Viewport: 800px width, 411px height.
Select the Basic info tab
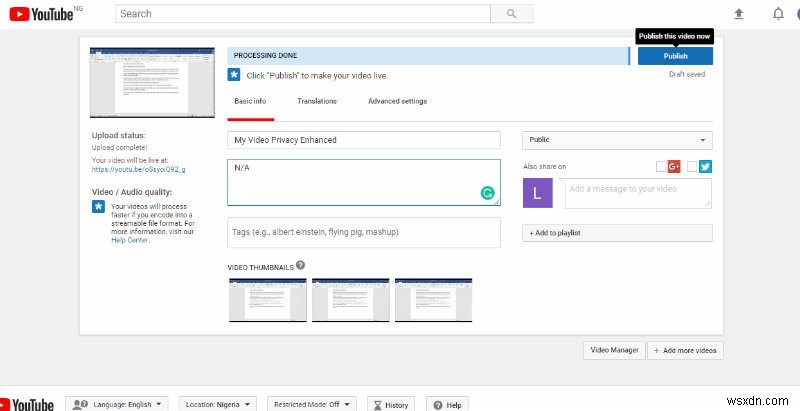click(250, 101)
